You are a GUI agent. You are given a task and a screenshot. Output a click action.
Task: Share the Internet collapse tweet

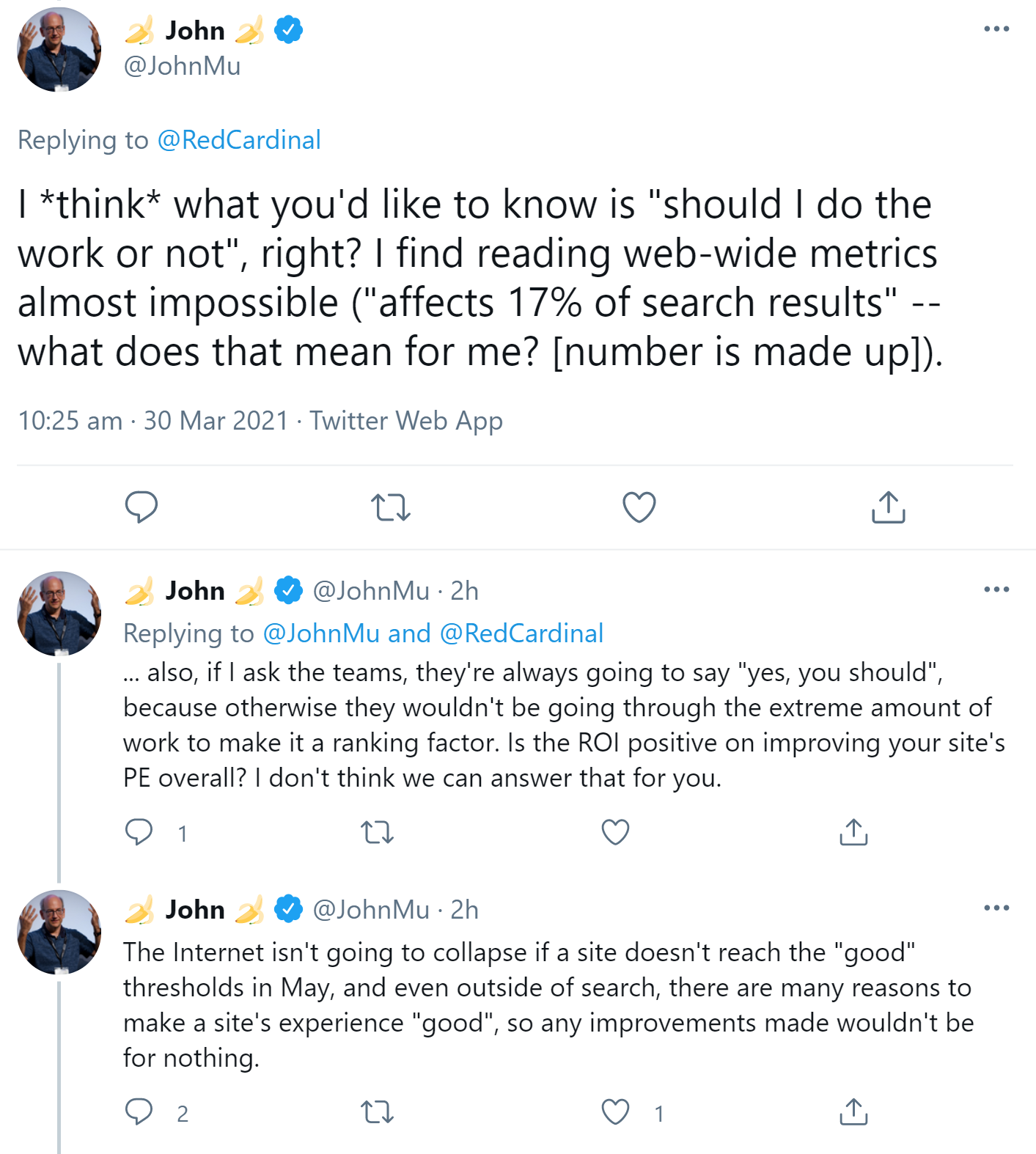(853, 1114)
